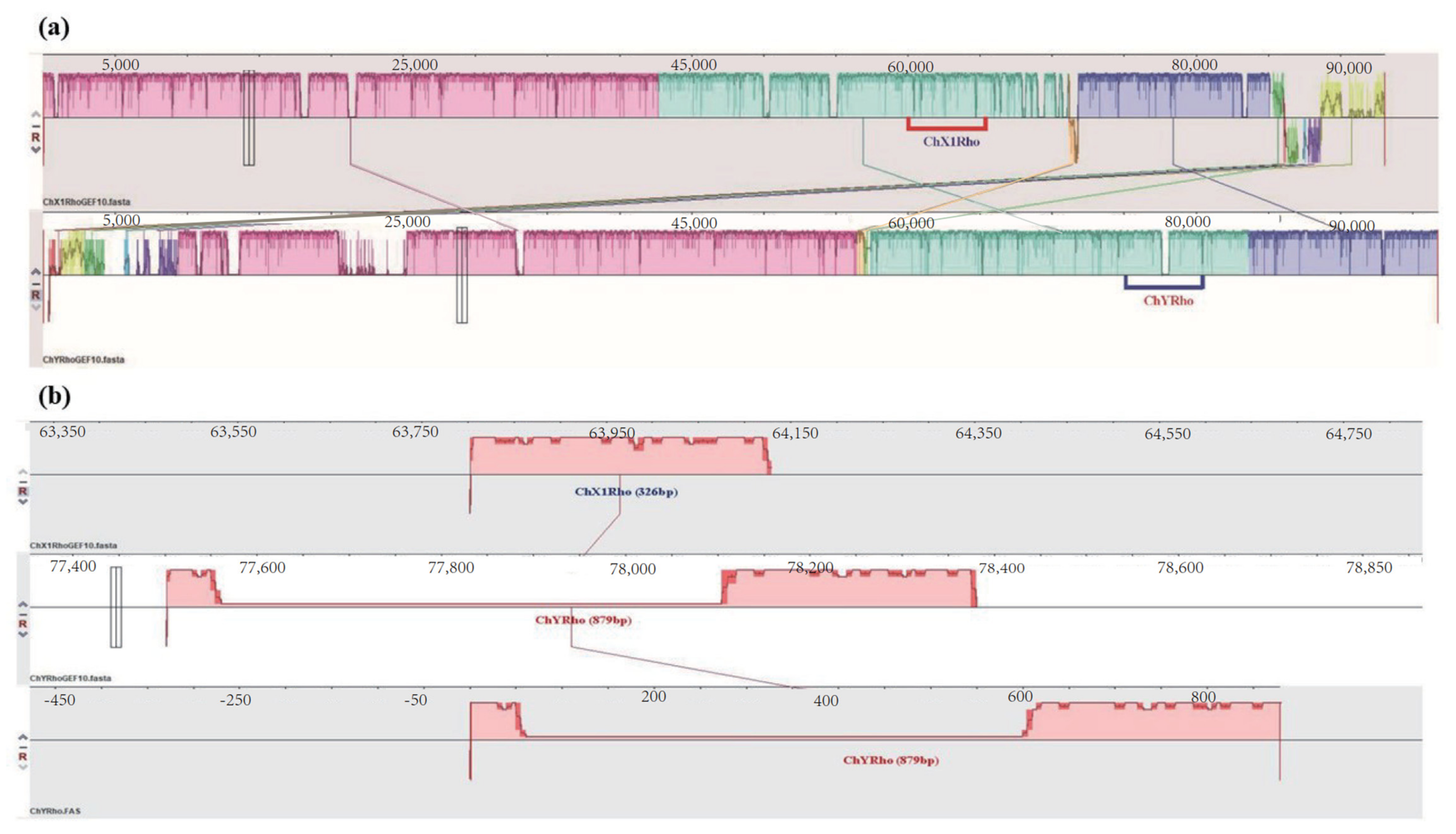Viewport: 1456px width, 834px height.
Task: Move ChX1RhoGEF10 track down in panel (a)
Action: click(36, 150)
